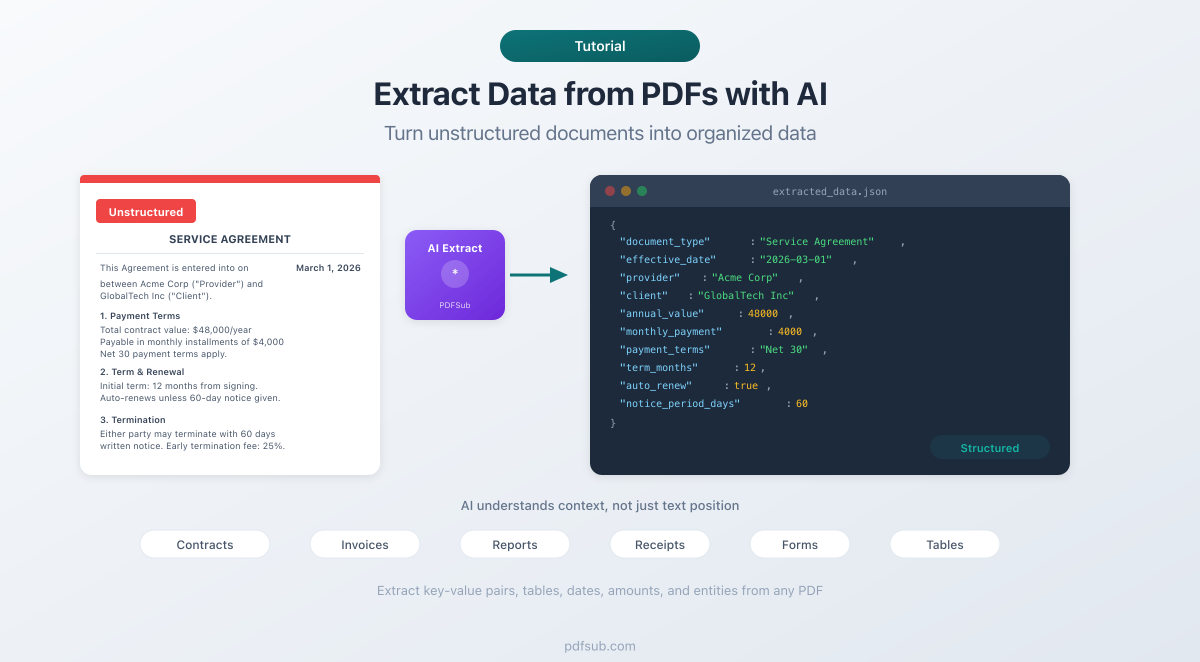Click the PDFSub label in purple card
The image size is (1200, 662).
click(x=455, y=305)
